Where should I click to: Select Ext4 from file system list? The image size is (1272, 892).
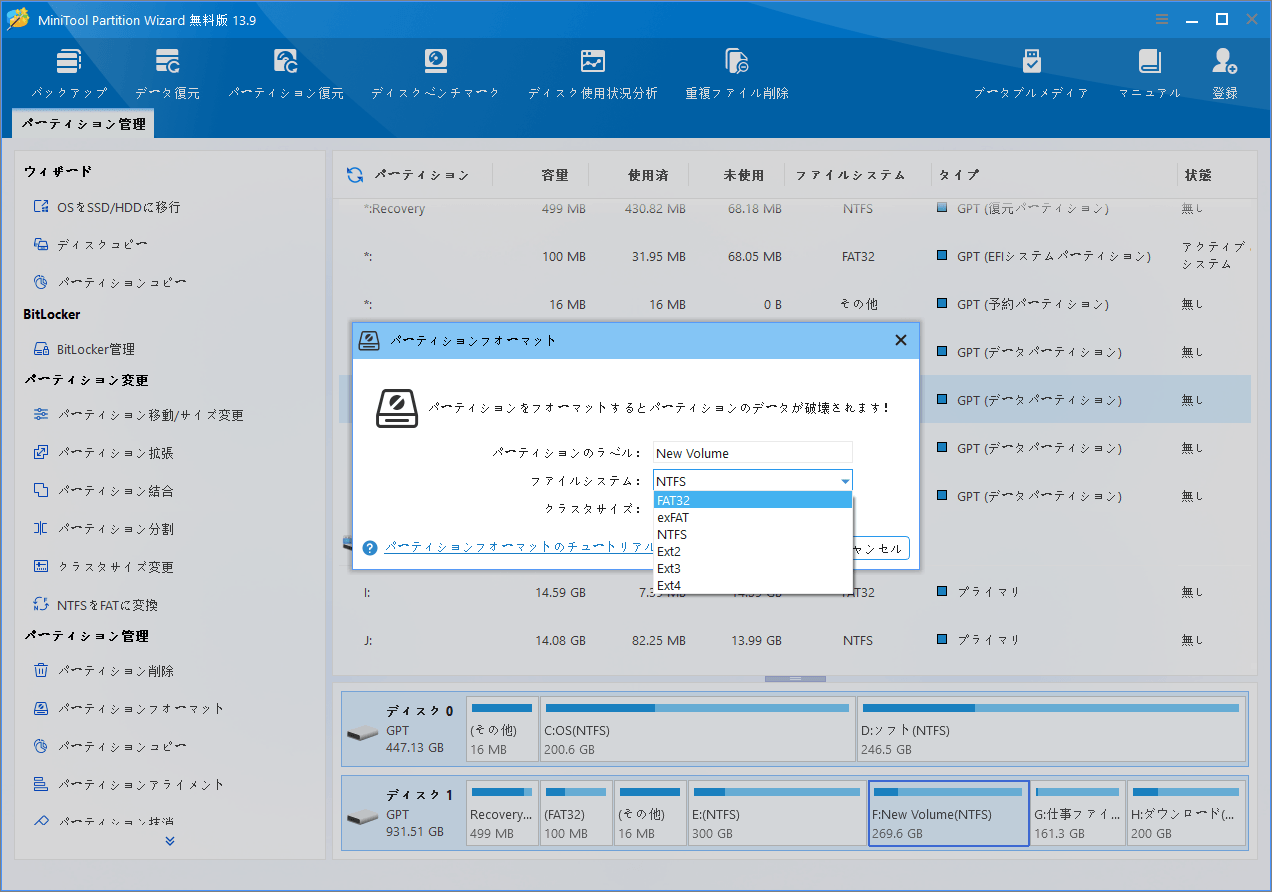click(x=753, y=585)
